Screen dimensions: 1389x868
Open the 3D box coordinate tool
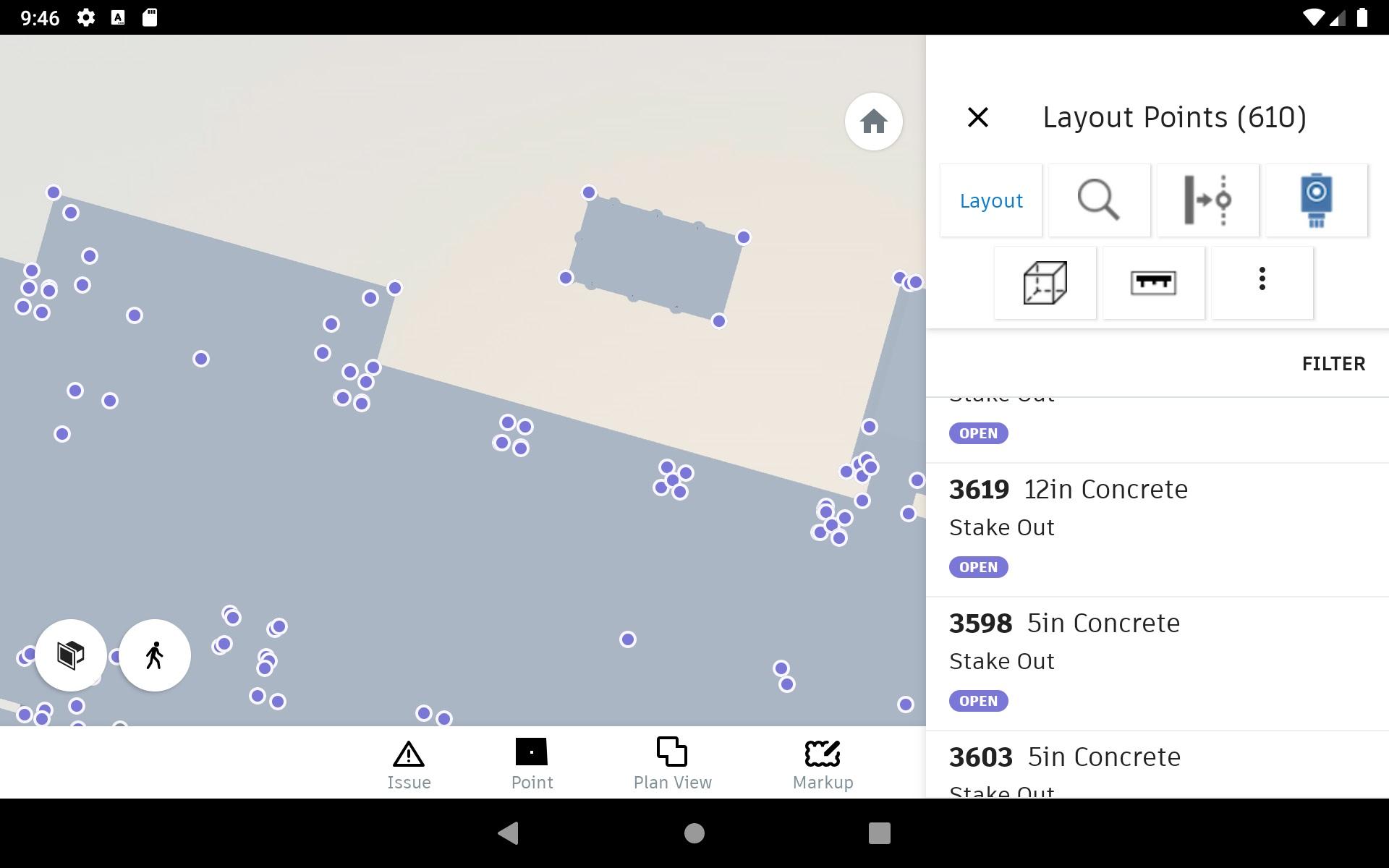1045,283
